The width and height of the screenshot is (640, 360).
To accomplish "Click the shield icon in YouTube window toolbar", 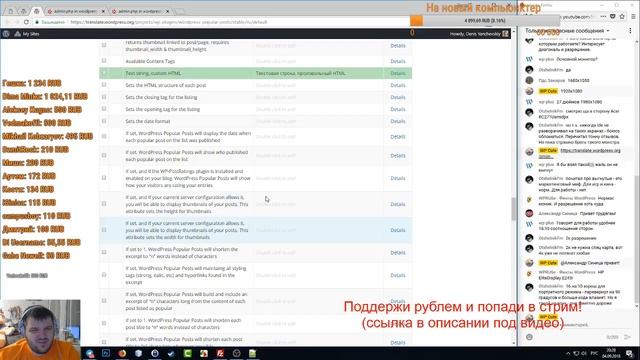I will [x=613, y=17].
